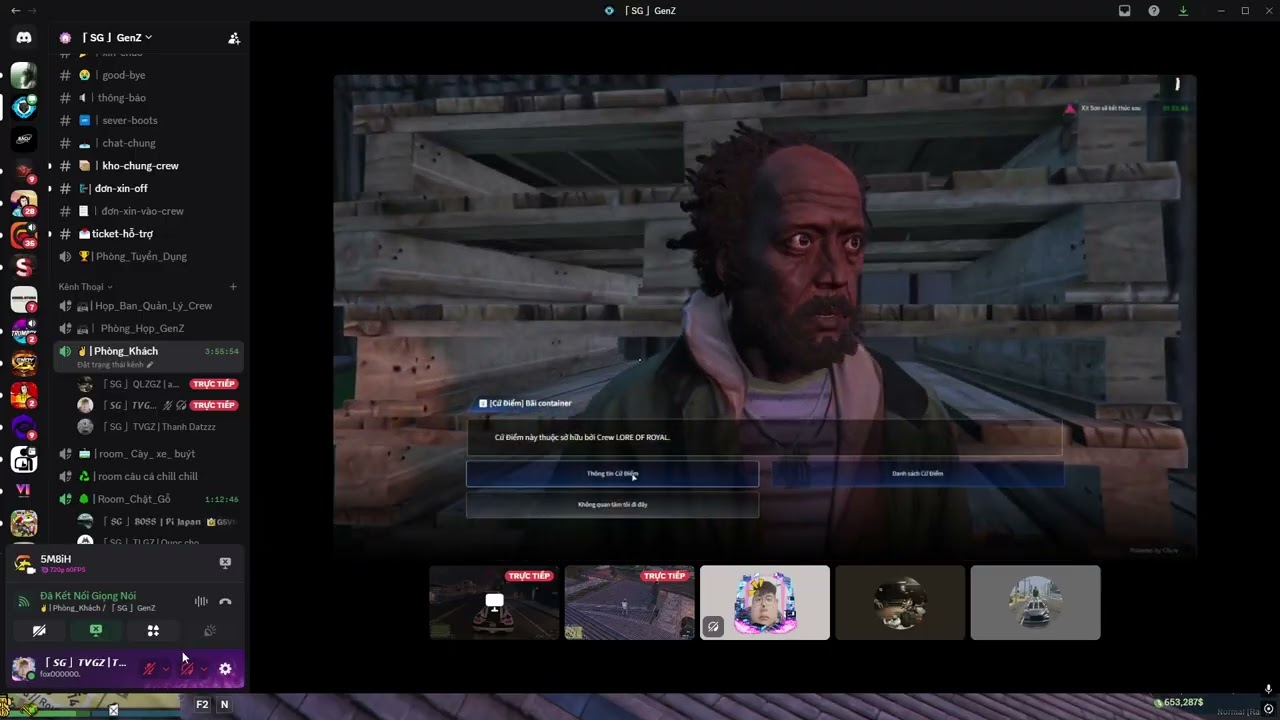The height and width of the screenshot is (720, 1280).
Task: Watch the second live stream thumbnail
Action: 629,602
